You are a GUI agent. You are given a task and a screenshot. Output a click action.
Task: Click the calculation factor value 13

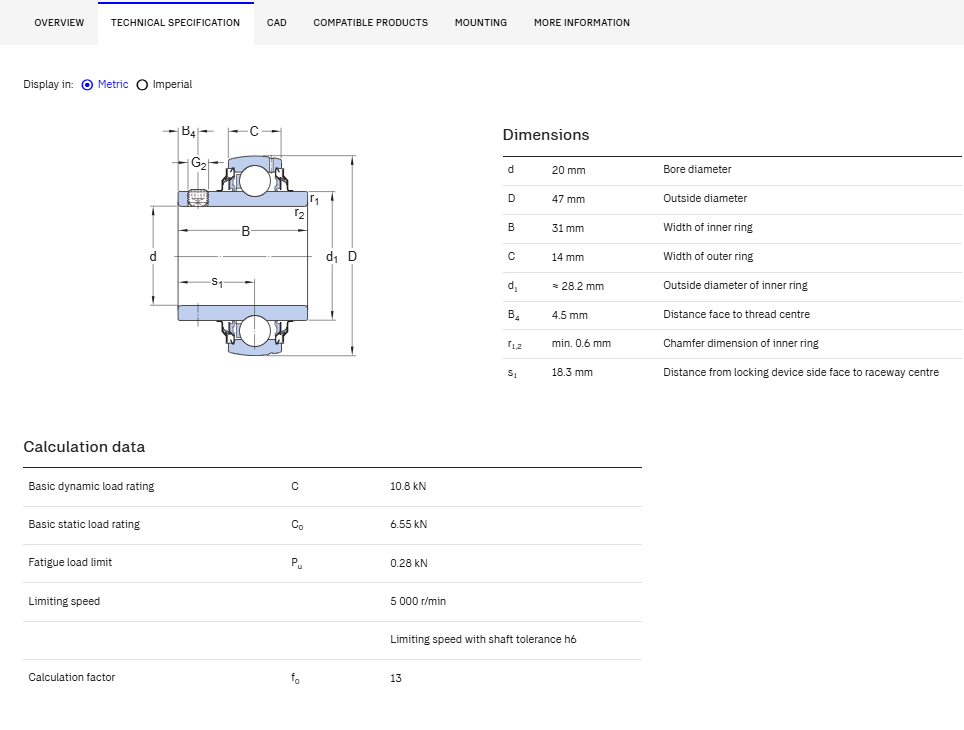(x=395, y=678)
